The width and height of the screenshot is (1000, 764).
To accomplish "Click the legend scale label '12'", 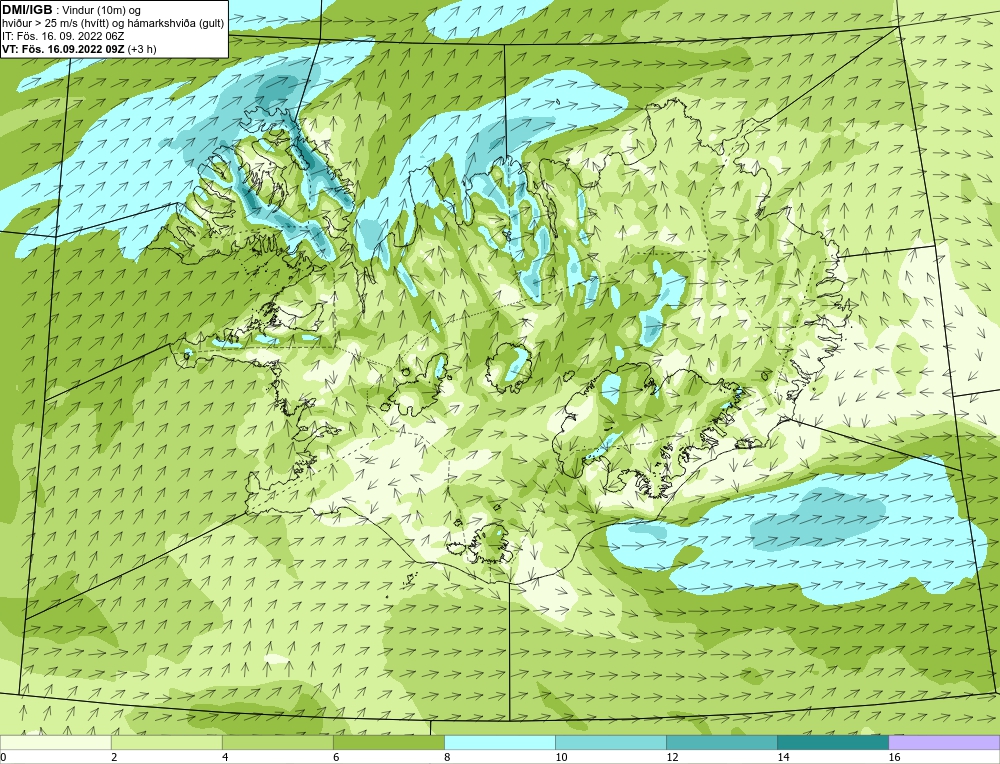I will (x=672, y=757).
